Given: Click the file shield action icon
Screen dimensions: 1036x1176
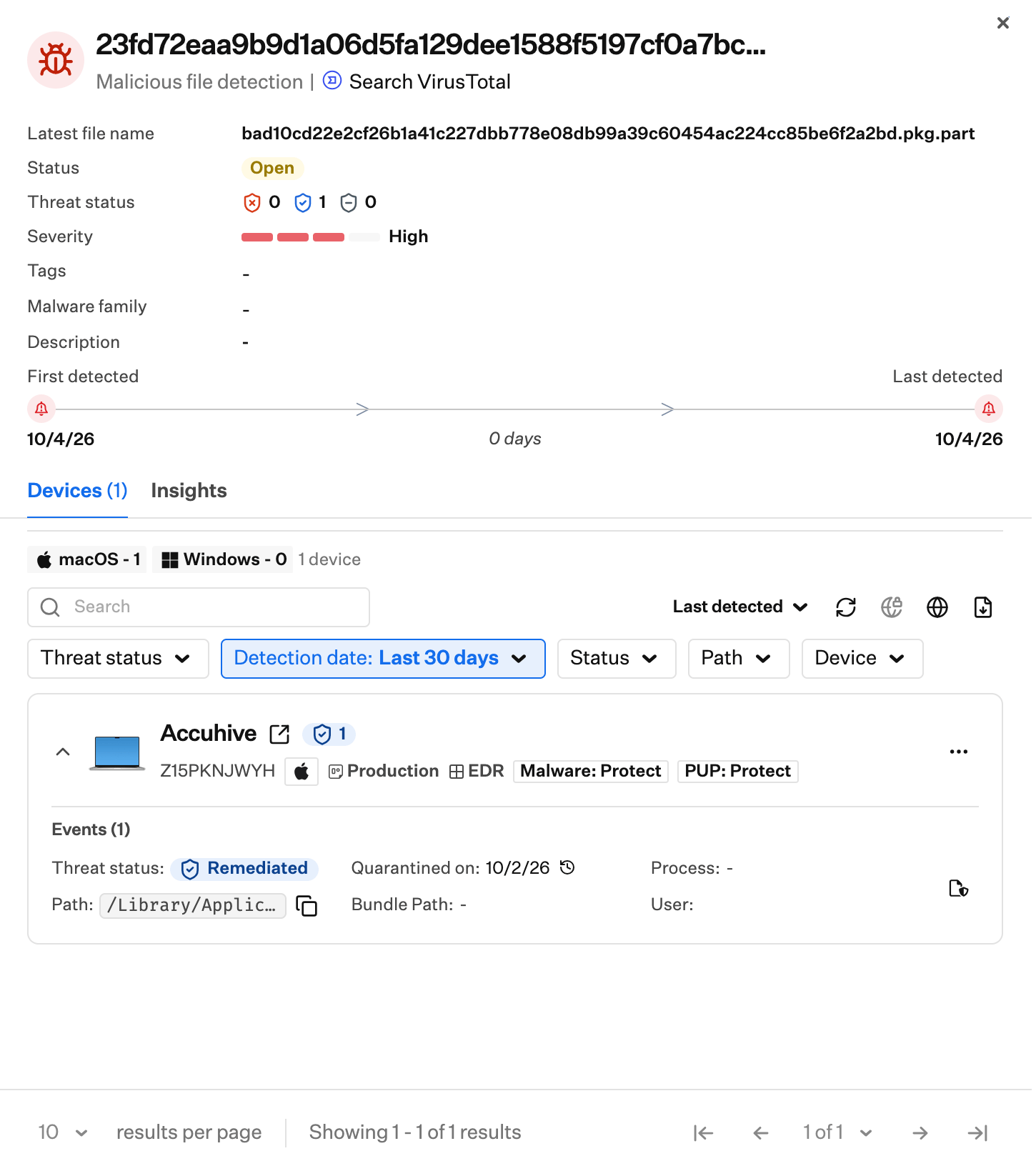Looking at the screenshot, I should click(x=958, y=888).
